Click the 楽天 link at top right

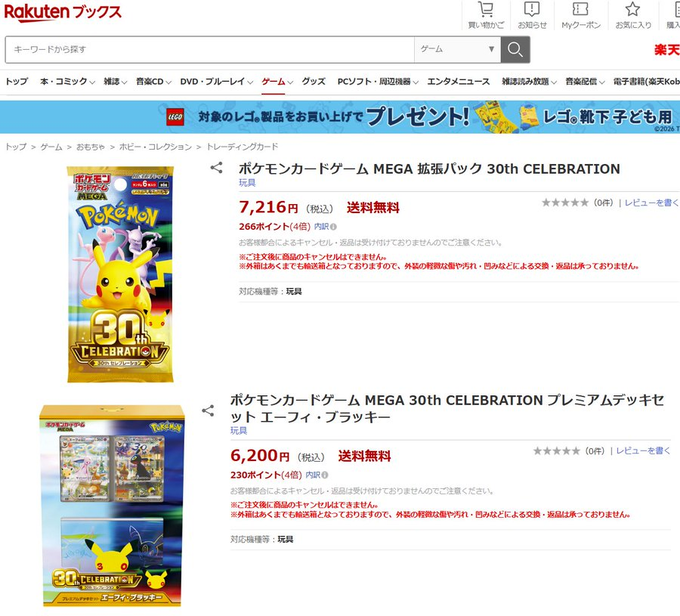[x=667, y=50]
